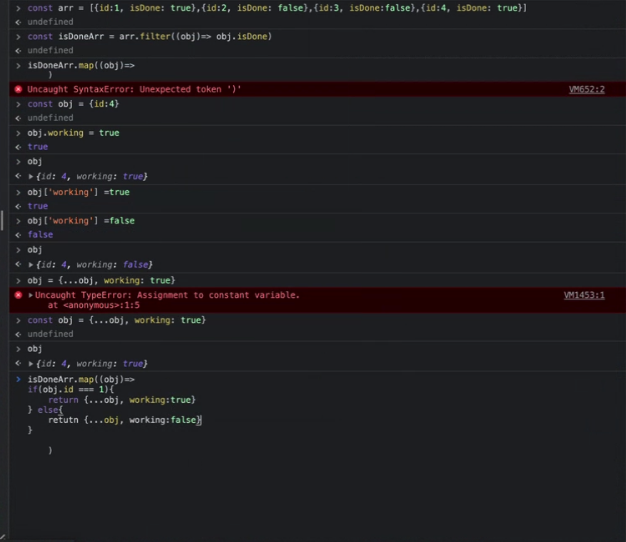626x542 pixels.
Task: Click the '} else{' line in the console input
Action: 45,410
